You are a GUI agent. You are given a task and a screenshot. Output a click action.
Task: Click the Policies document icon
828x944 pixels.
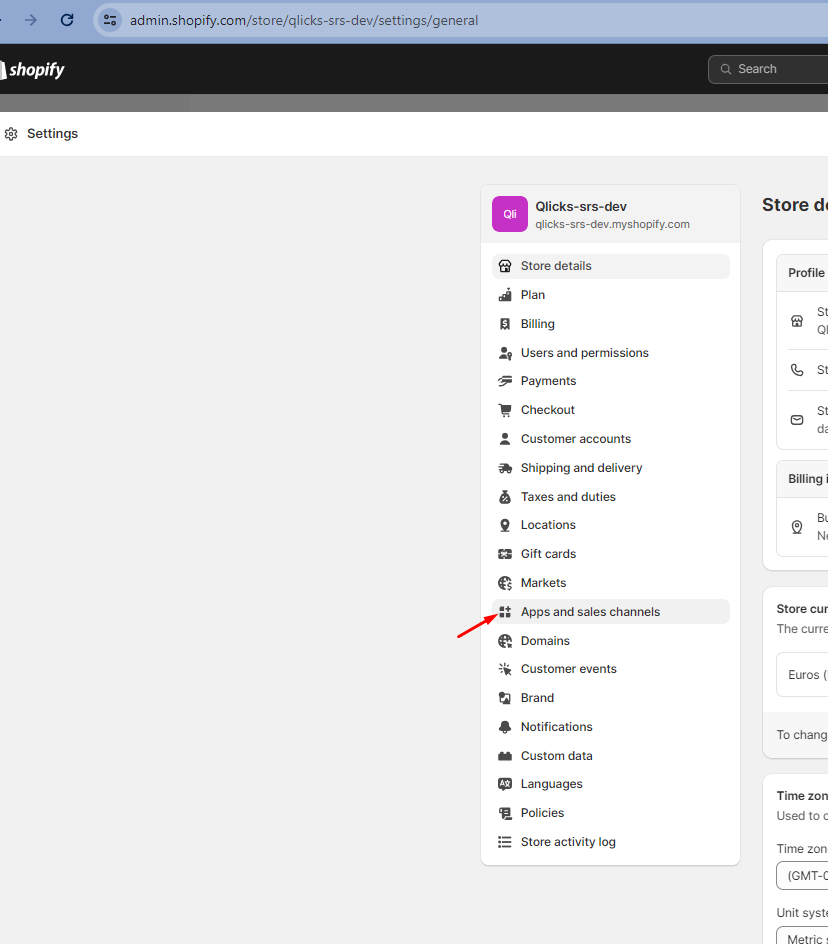click(x=505, y=813)
